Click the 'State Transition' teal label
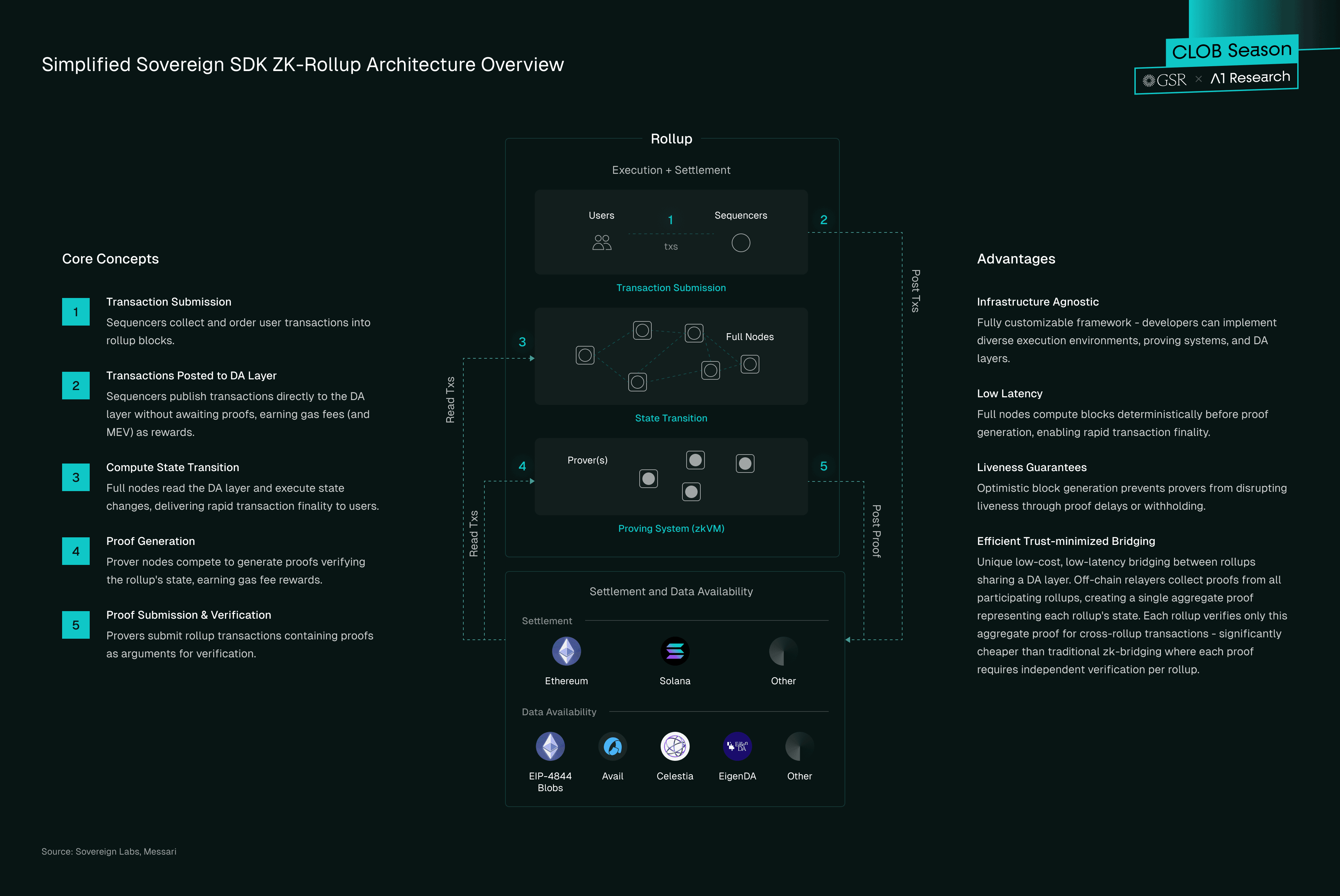This screenshot has width=1340, height=896. coord(671,418)
